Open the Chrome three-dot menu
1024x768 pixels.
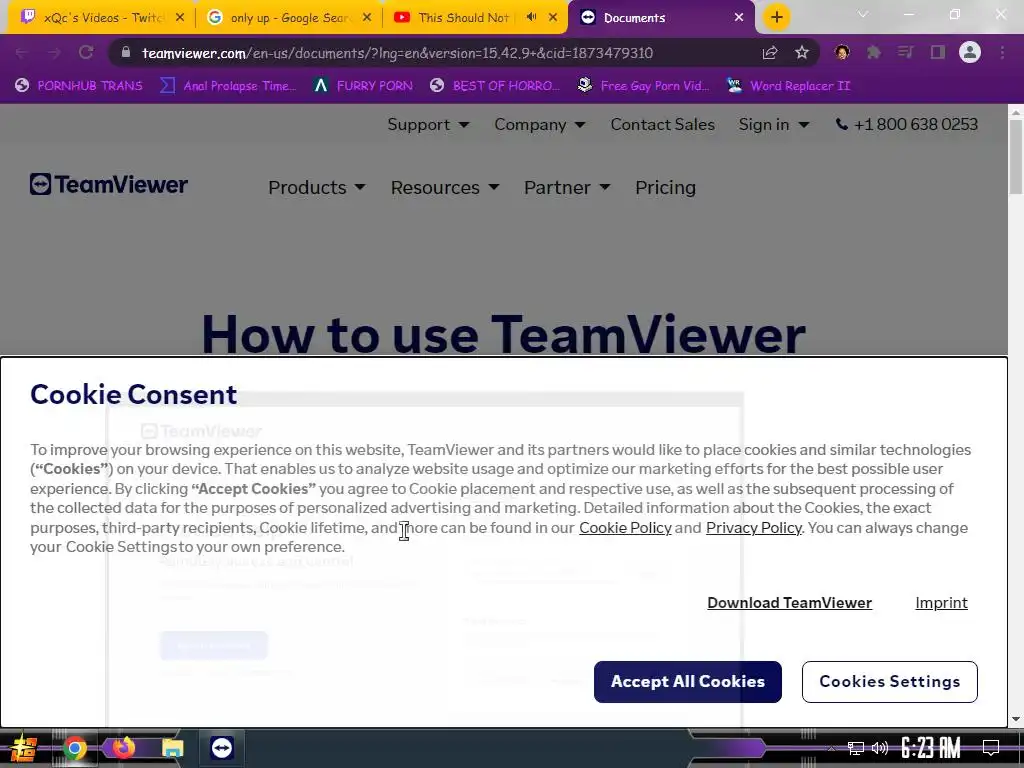tap(1002, 52)
